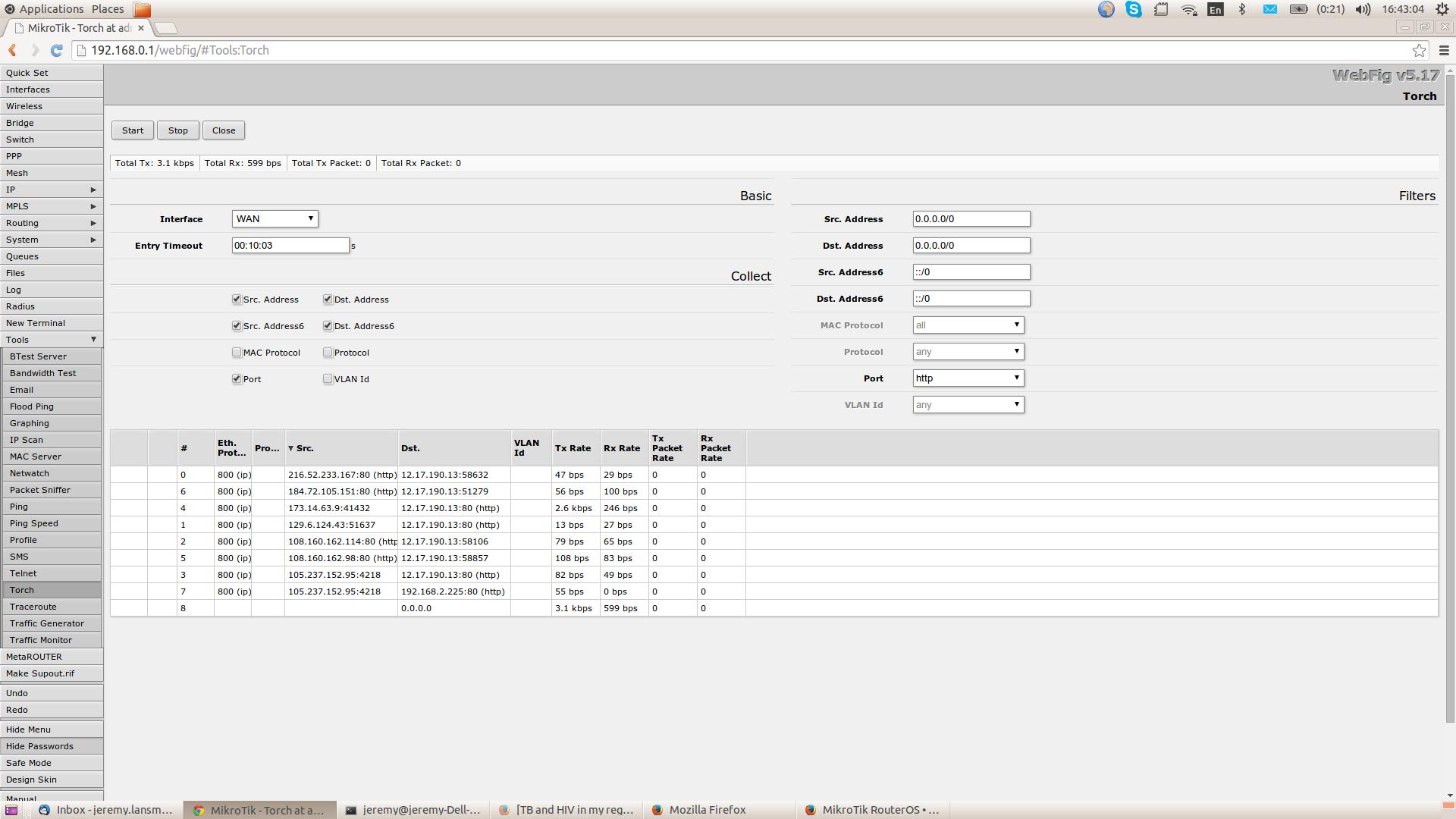Open the Places menu in top panel

108,9
